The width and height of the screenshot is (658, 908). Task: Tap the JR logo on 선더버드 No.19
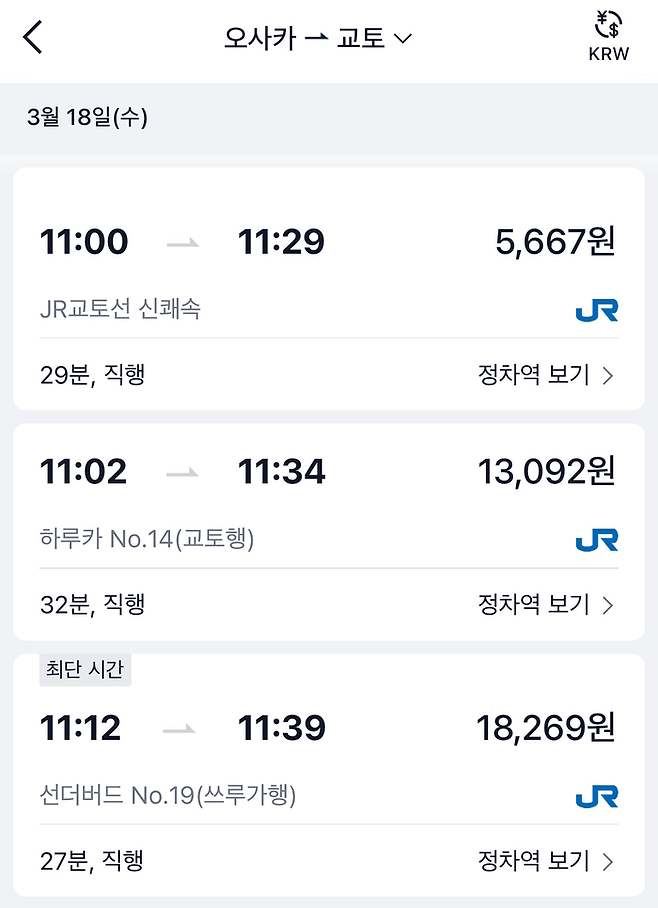(598, 798)
